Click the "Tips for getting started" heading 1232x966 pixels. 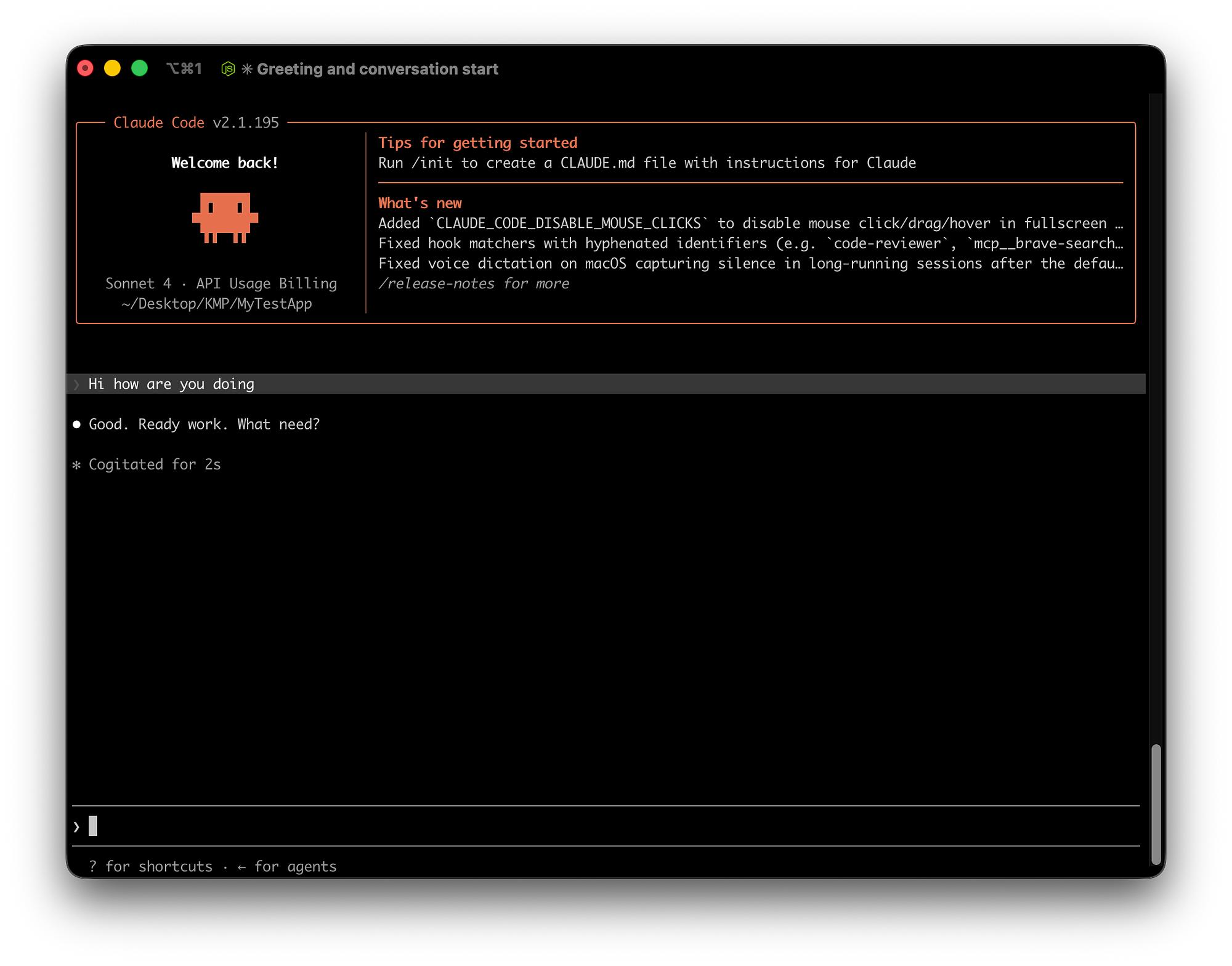478,143
